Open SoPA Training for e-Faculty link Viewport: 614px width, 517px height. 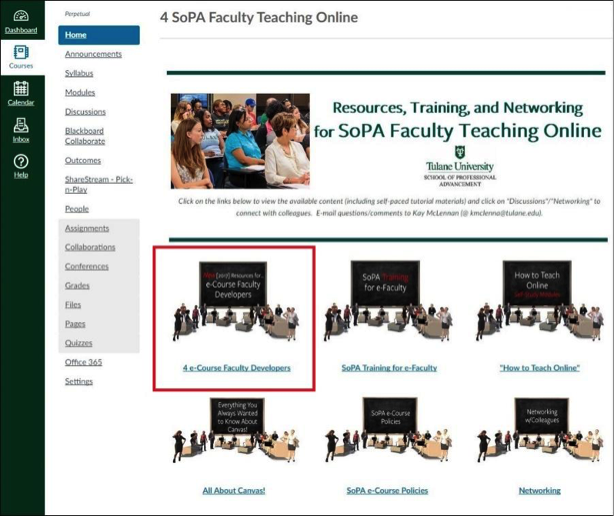(x=389, y=368)
